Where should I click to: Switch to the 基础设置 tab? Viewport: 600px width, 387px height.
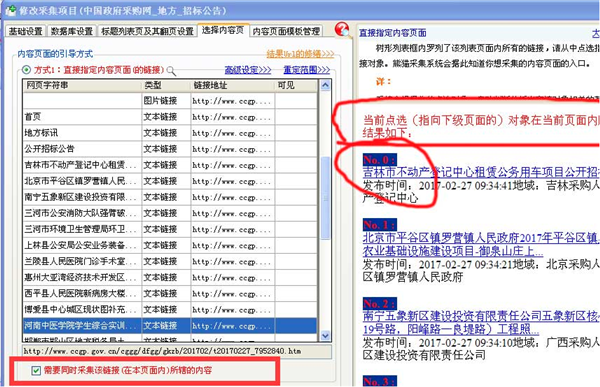(x=25, y=31)
